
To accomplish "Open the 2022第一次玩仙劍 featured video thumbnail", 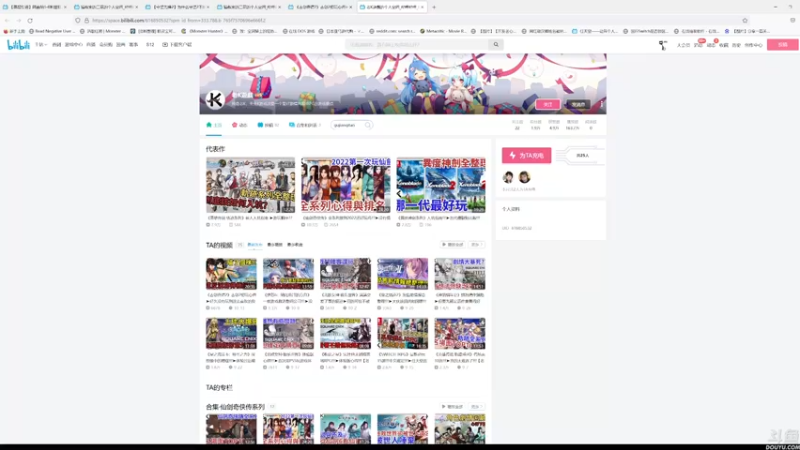I will (x=345, y=185).
